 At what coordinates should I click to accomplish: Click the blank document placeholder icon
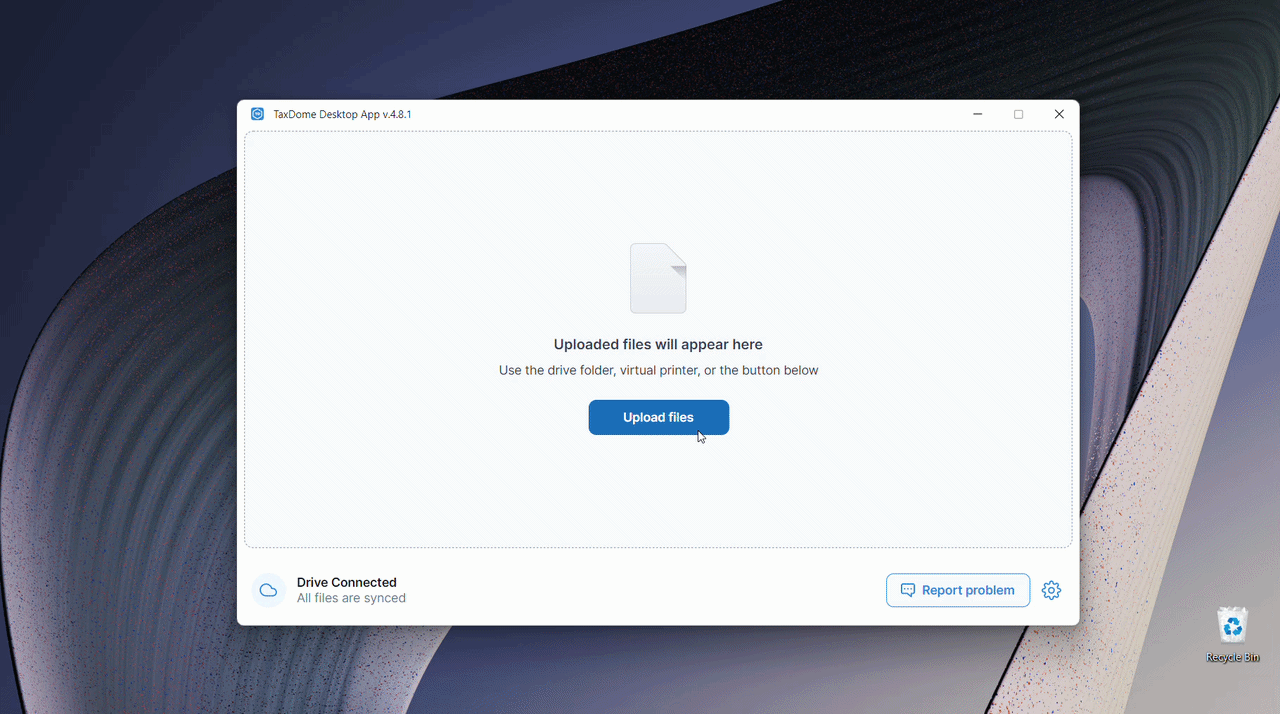coord(658,278)
